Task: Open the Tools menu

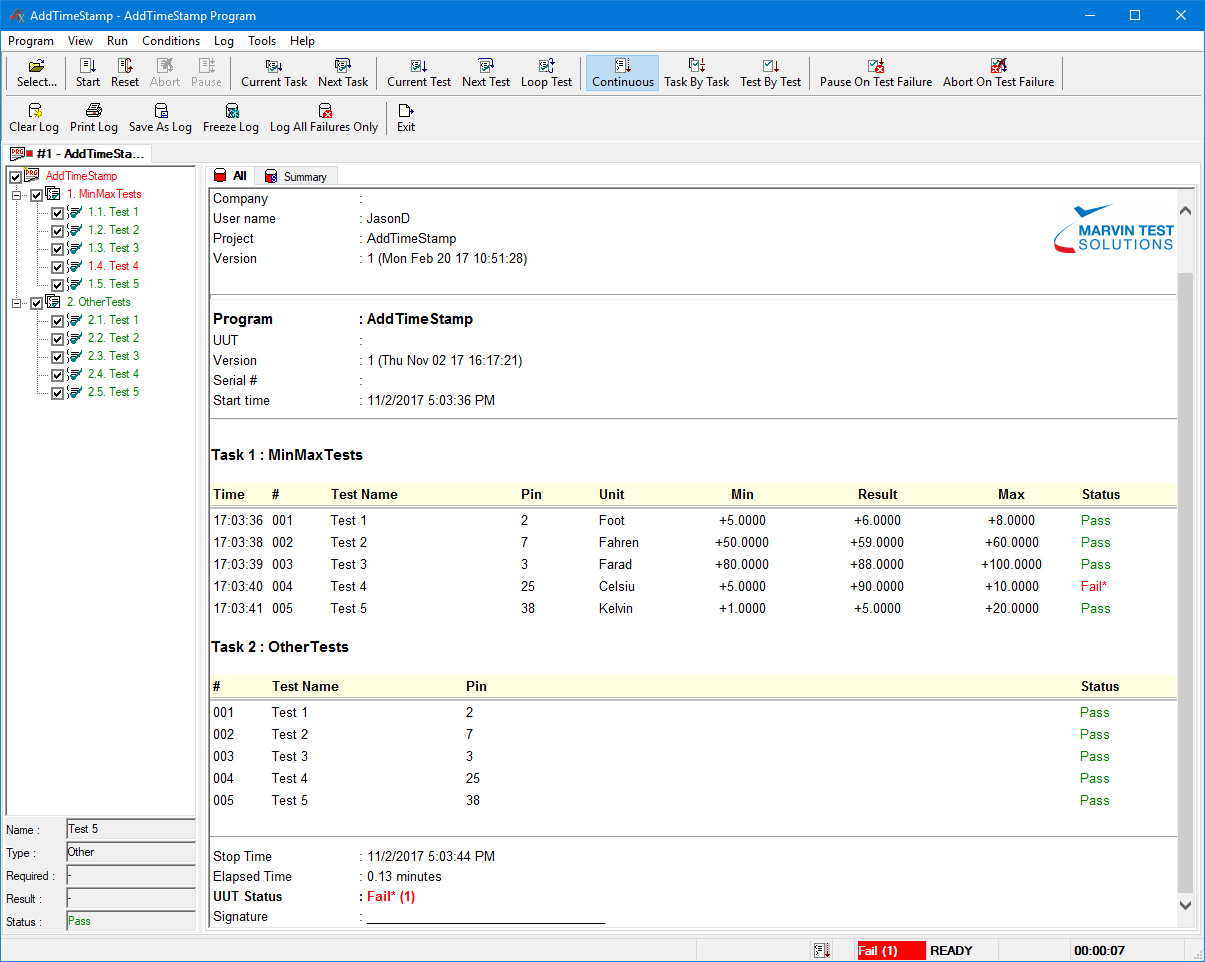Action: [x=262, y=41]
